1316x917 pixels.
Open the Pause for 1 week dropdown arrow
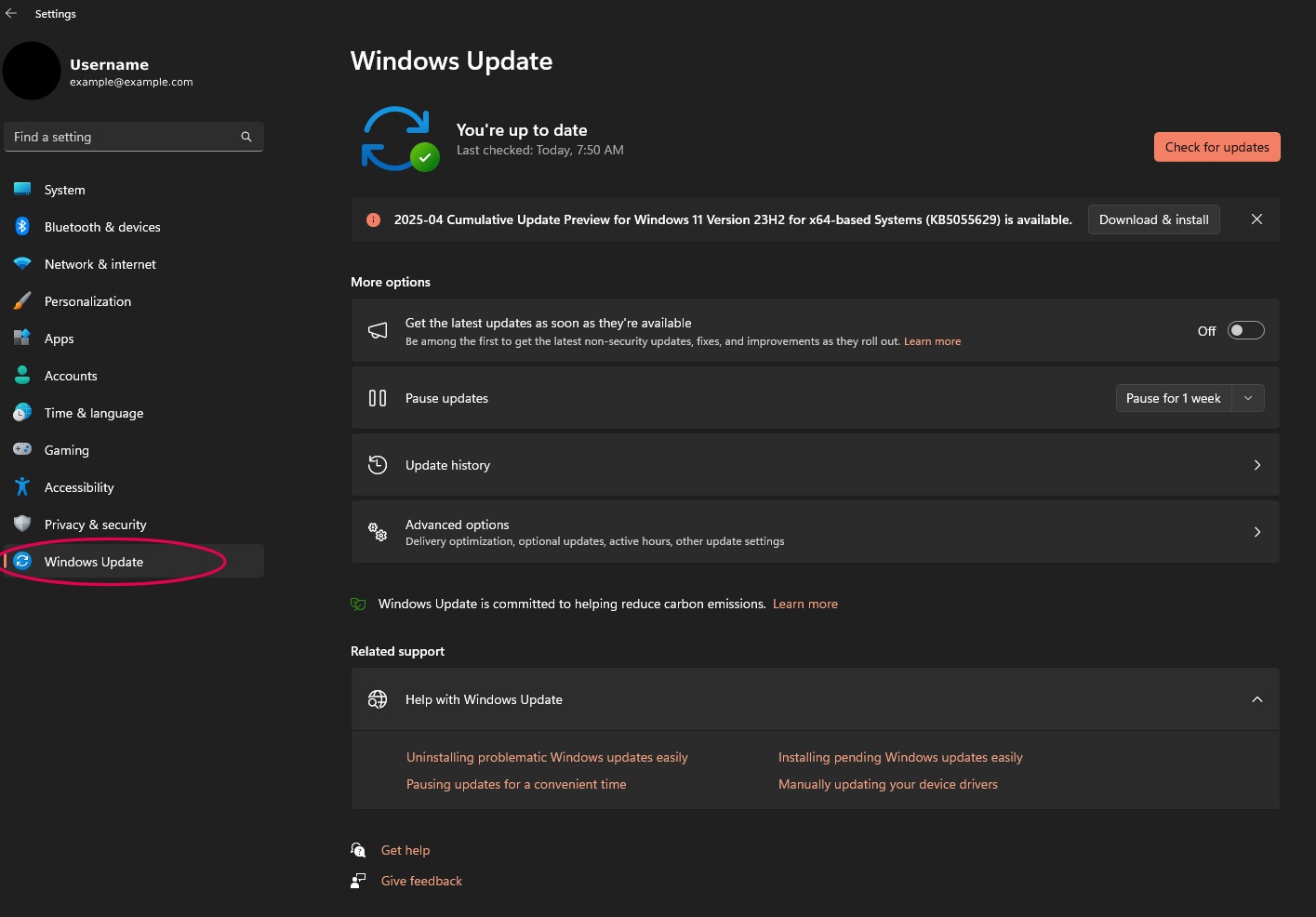click(x=1248, y=398)
